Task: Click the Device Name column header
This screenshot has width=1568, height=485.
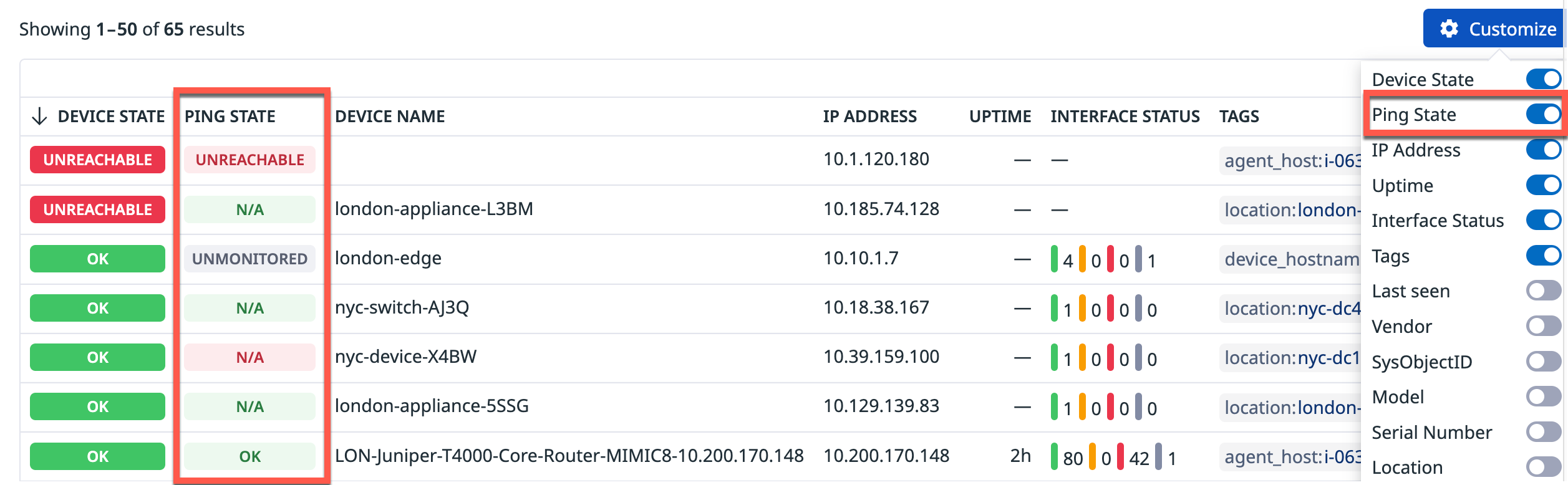Action: click(390, 117)
